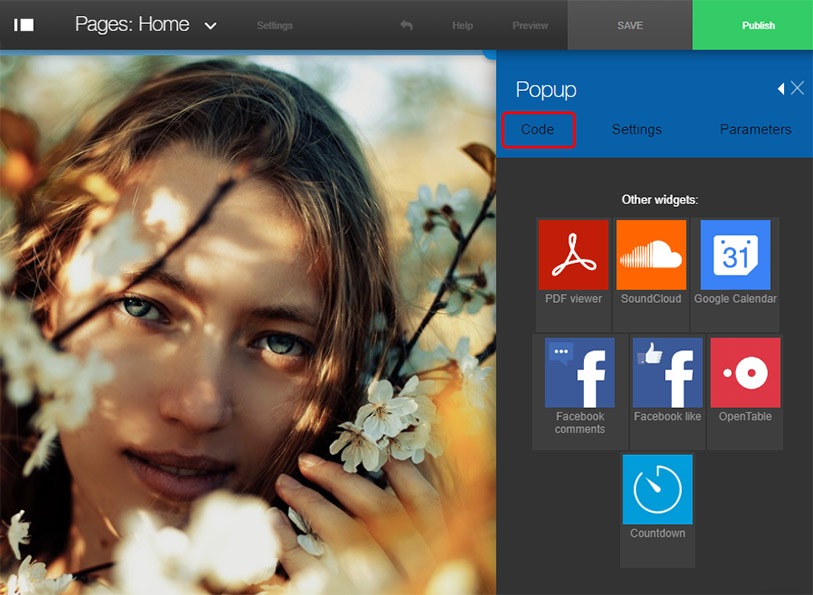Switch to the Code tab

538,130
